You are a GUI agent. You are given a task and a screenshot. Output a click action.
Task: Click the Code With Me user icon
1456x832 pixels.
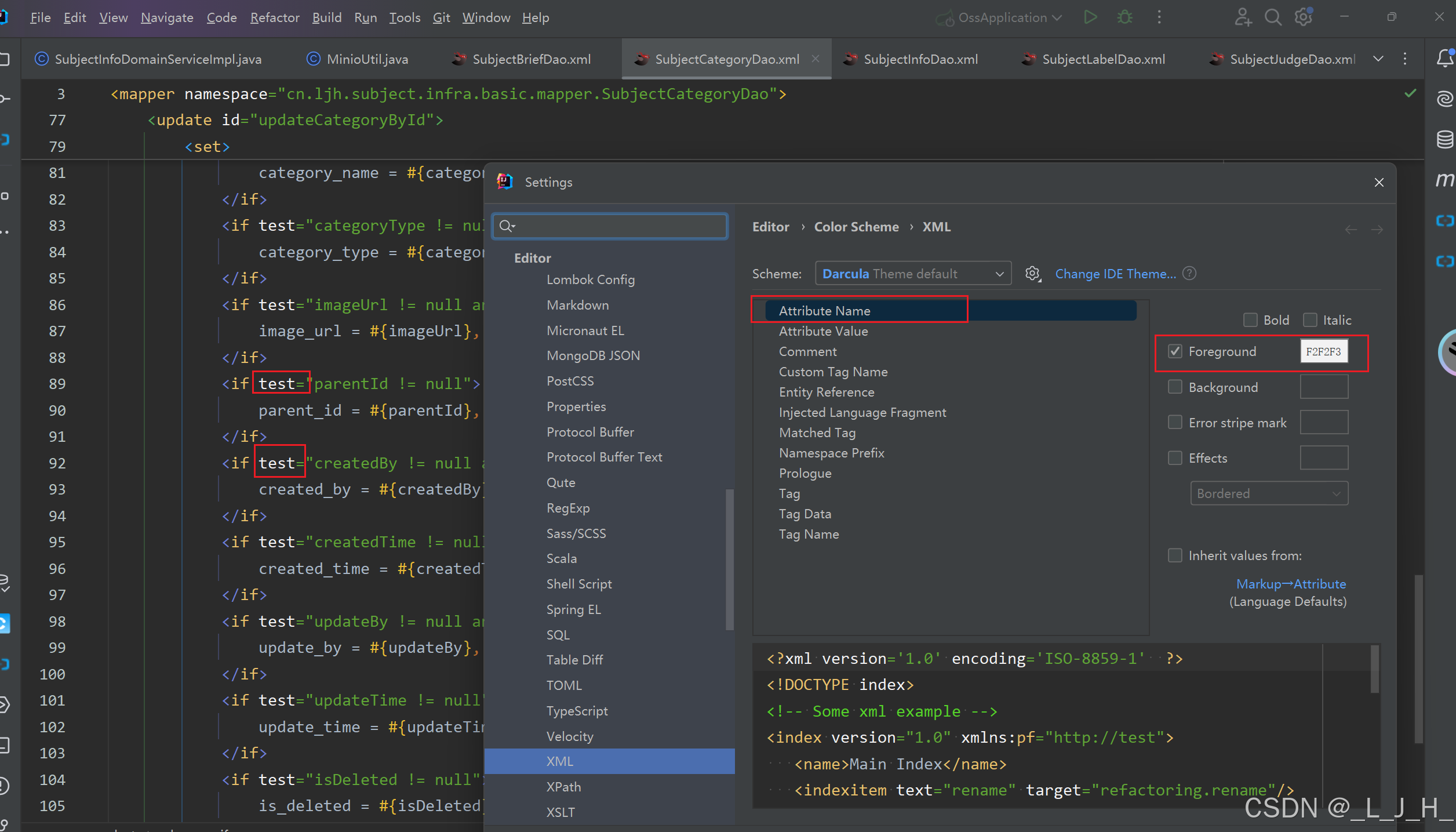click(1242, 17)
